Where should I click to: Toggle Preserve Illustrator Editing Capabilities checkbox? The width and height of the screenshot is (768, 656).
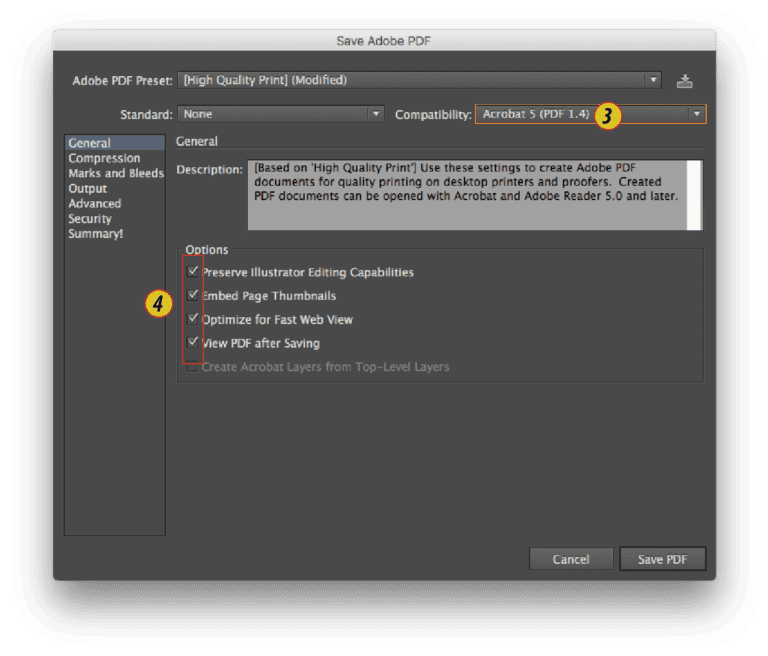click(x=192, y=271)
